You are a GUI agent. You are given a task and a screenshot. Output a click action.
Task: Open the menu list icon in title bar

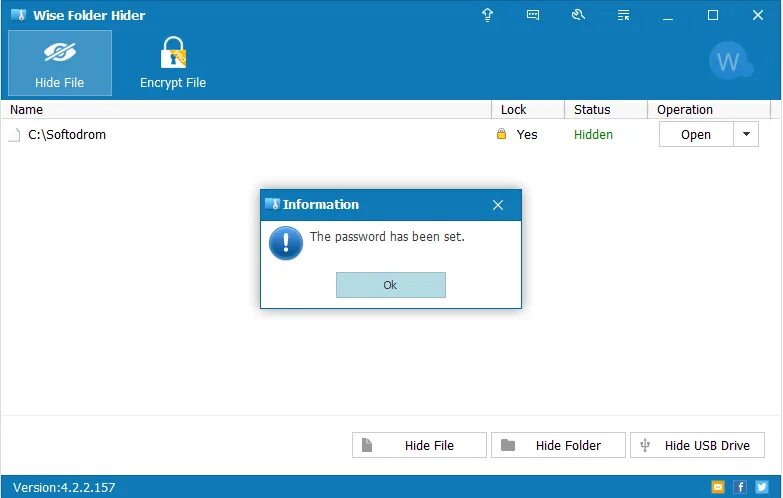coord(623,15)
